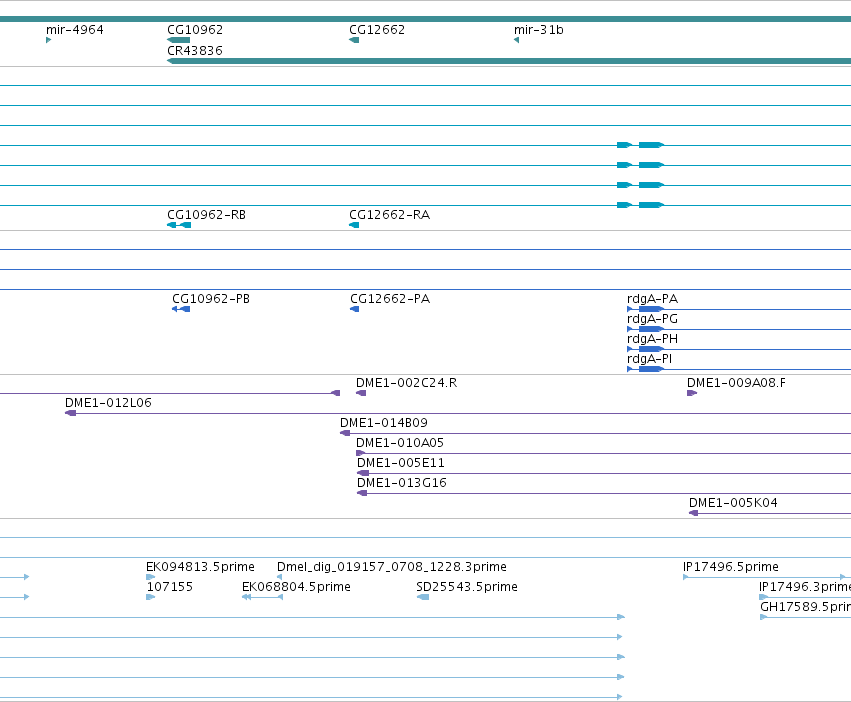
Task: Select the rdgA-PA exon block
Action: tap(651, 309)
